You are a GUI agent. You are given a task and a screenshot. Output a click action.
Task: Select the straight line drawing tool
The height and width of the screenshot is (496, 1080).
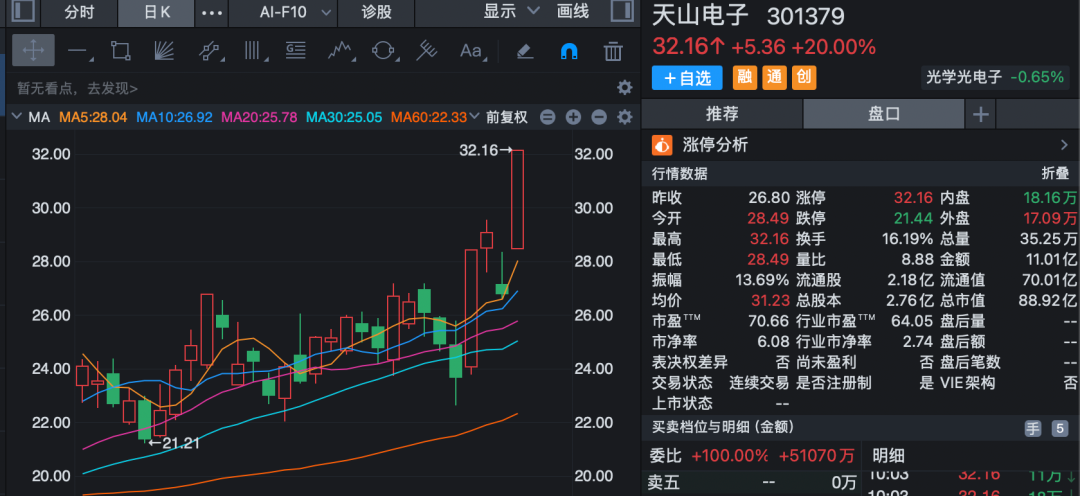pyautogui.click(x=78, y=50)
